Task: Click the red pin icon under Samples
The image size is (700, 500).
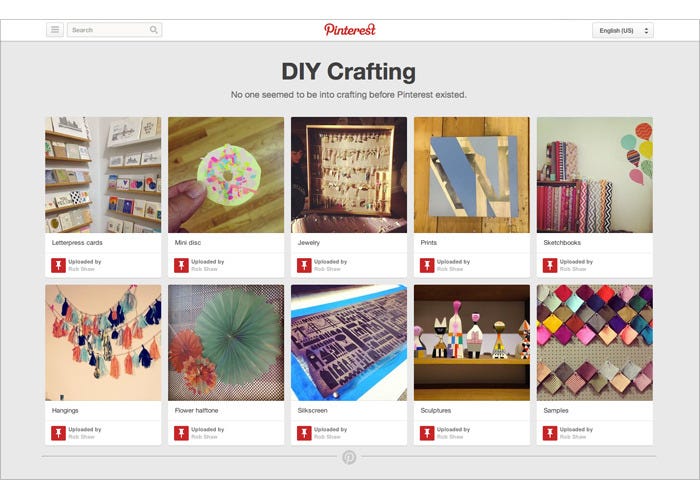Action: (550, 433)
